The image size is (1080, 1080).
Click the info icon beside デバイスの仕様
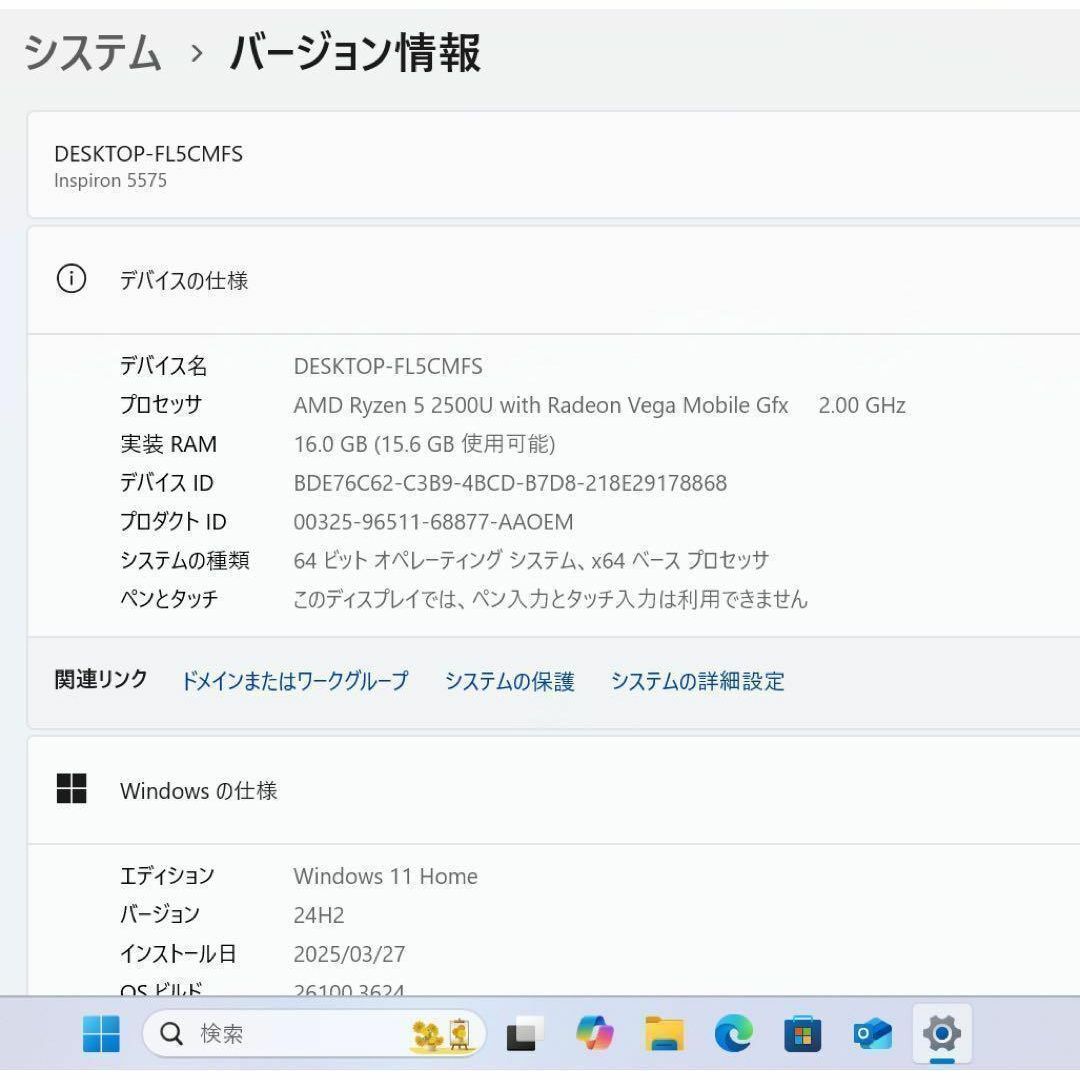pos(71,279)
